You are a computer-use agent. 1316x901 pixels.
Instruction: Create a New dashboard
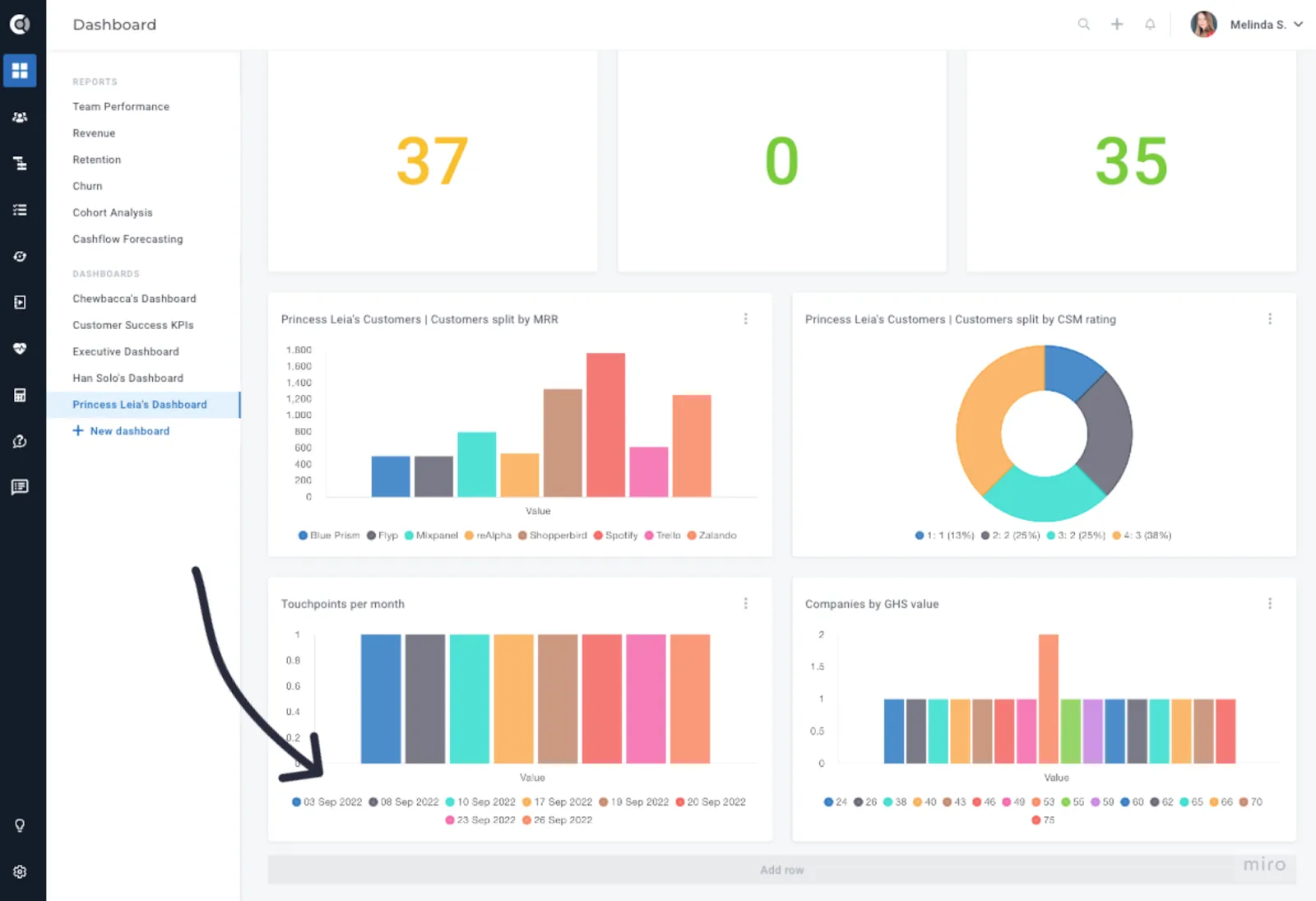point(121,430)
